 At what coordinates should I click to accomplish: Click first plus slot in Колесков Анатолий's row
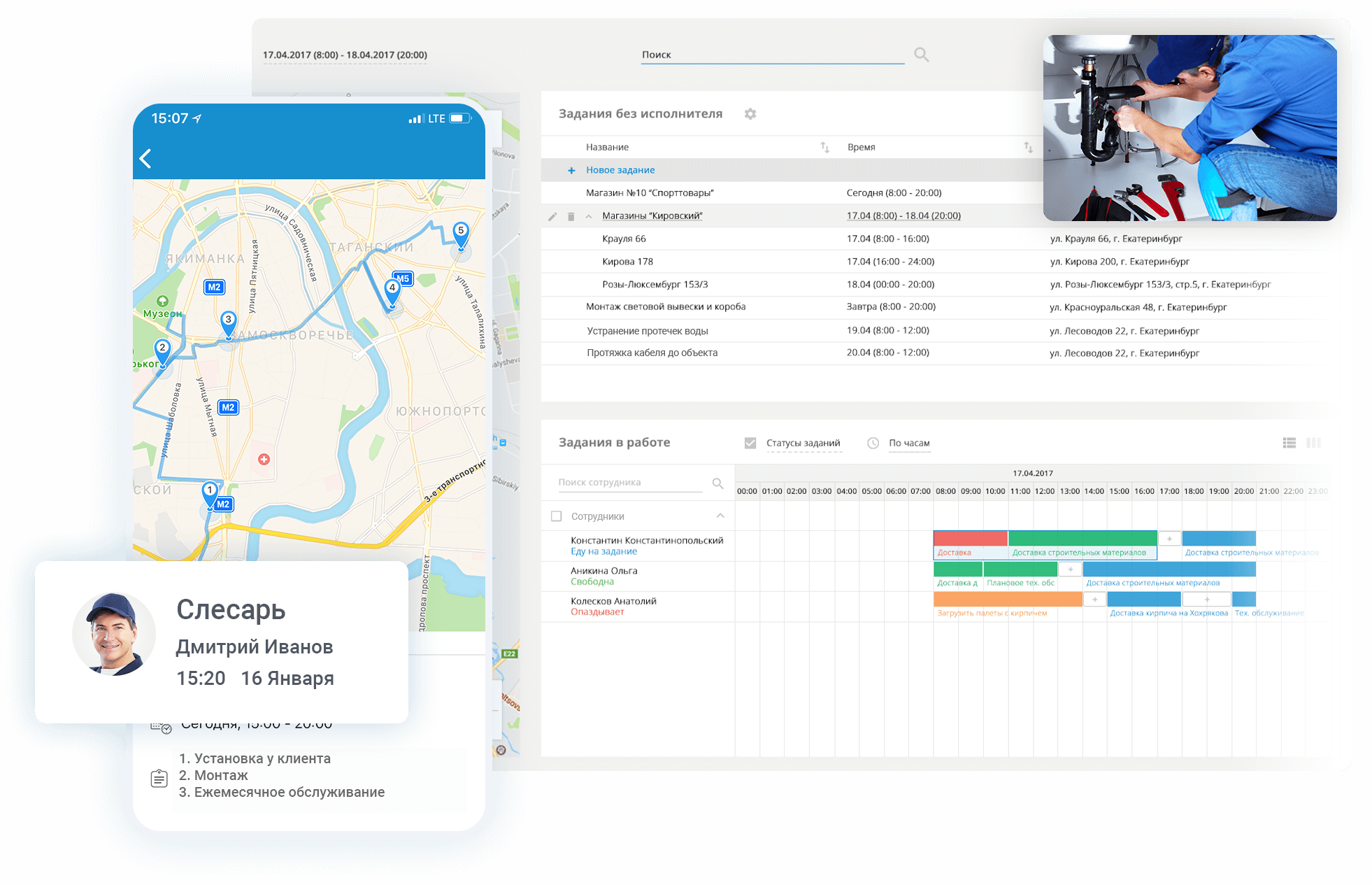tap(1094, 599)
